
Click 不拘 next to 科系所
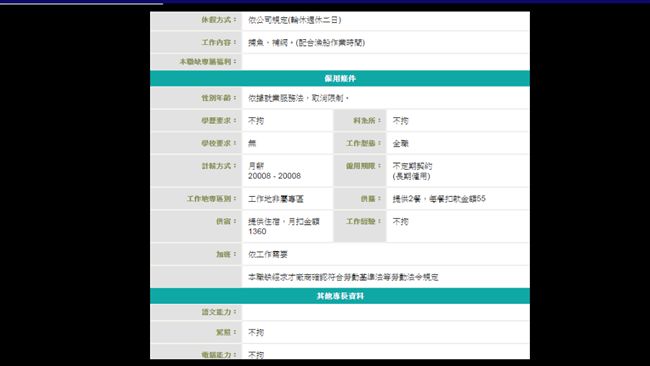point(400,121)
